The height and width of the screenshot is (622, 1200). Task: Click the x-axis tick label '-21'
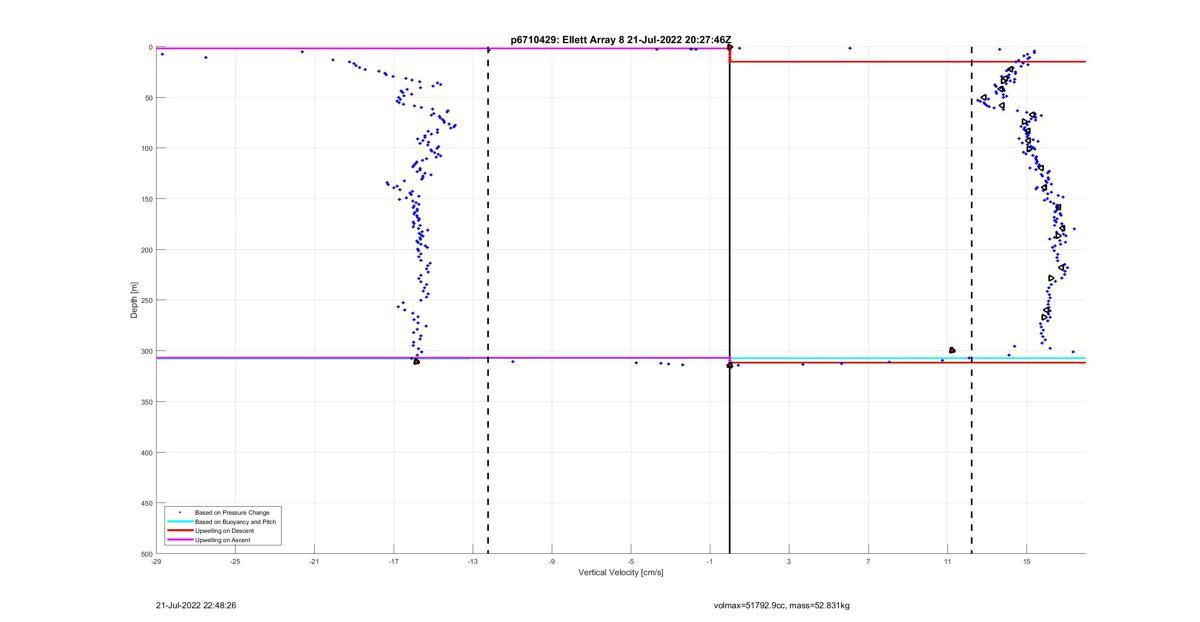tap(314, 562)
